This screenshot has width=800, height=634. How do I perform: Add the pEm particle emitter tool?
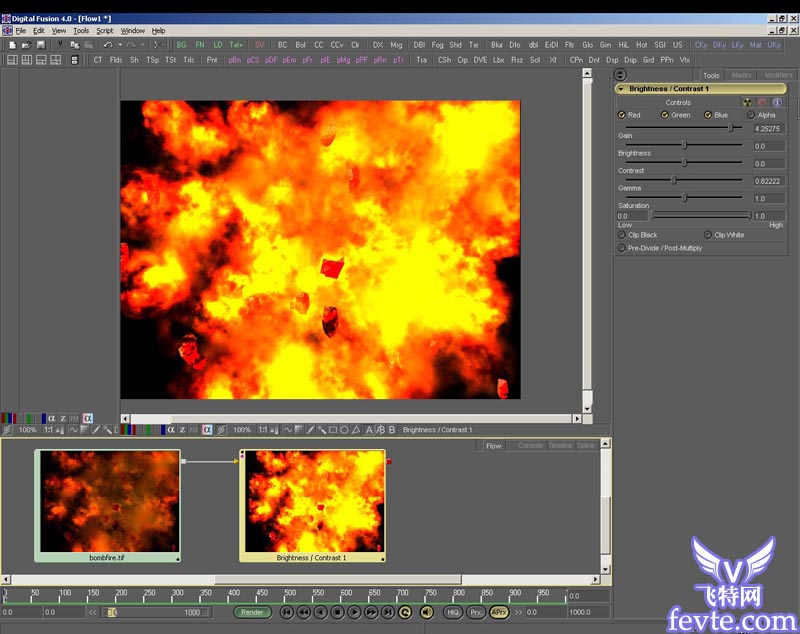(x=289, y=60)
